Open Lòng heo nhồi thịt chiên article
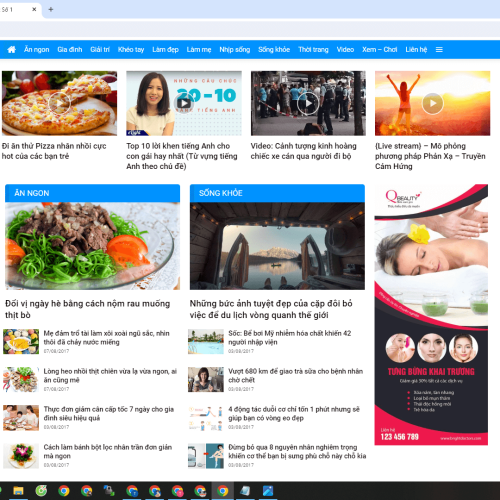Screen dimensions: 500x500 click(110, 376)
